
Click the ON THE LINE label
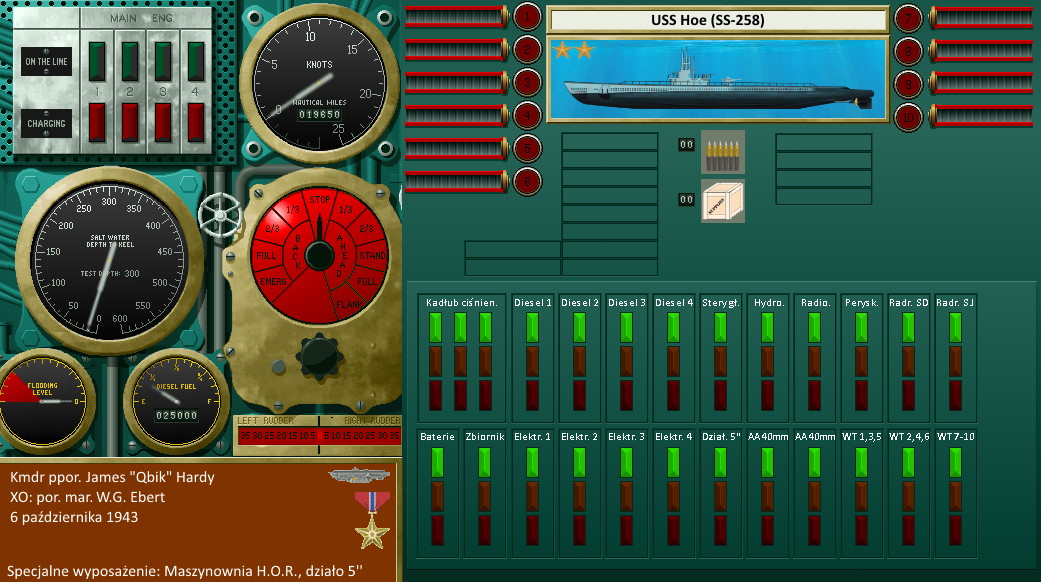[46, 62]
